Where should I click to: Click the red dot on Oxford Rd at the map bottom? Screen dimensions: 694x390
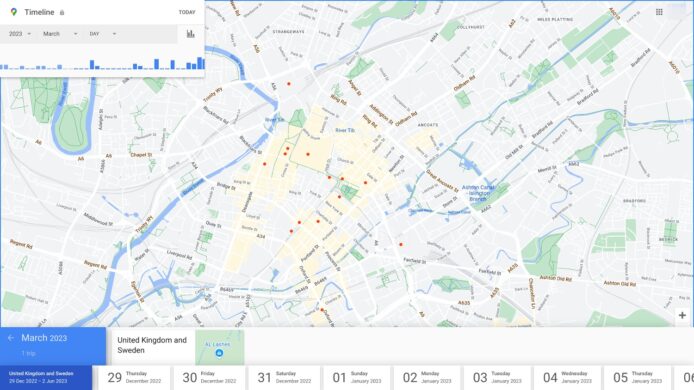pos(322,310)
